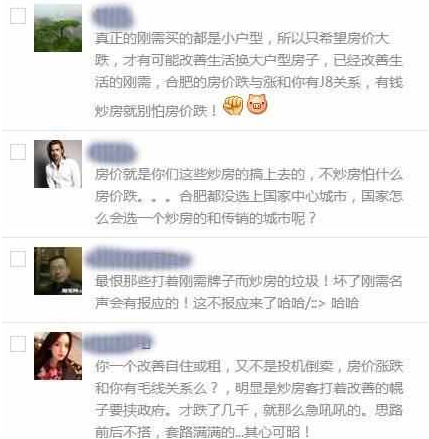Open the avatar of man in white shirt
The width and height of the screenshot is (429, 439).
pyautogui.click(x=58, y=164)
